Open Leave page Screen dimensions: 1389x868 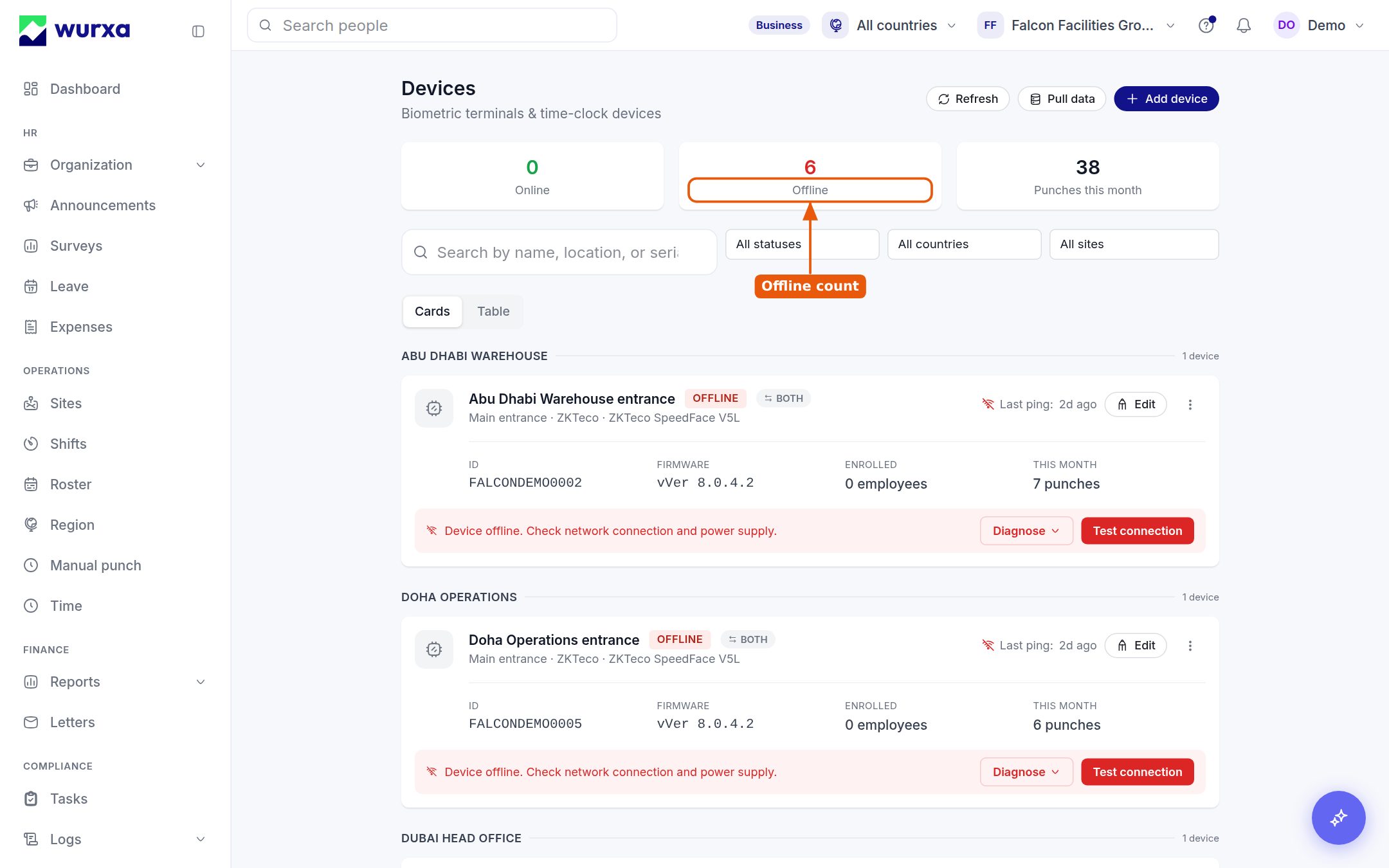115,286
